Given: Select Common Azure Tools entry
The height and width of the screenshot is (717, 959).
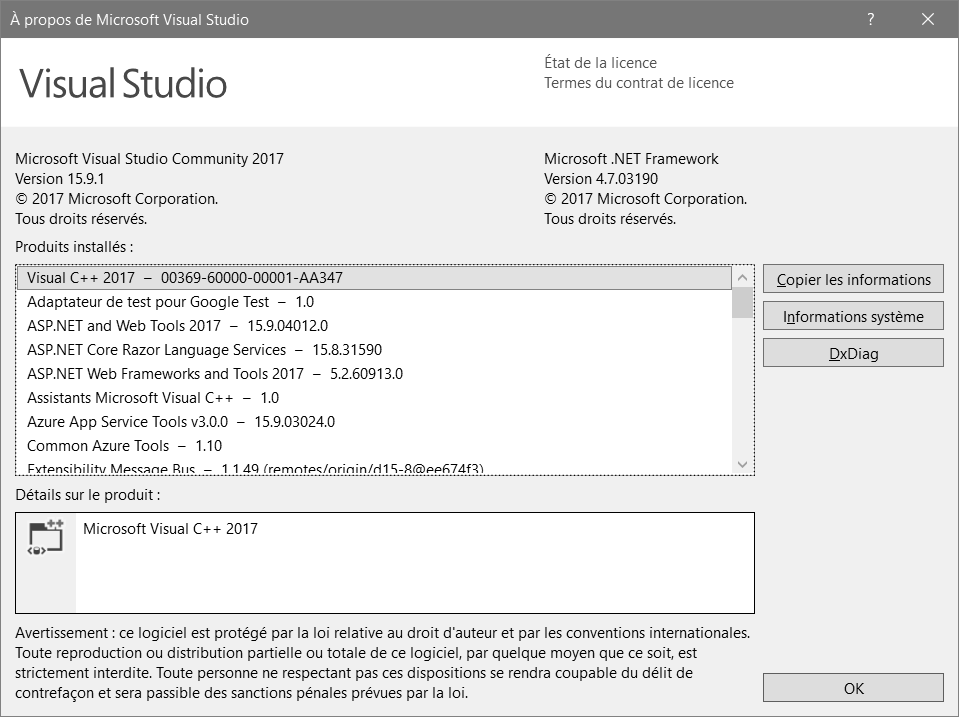Looking at the screenshot, I should pyautogui.click(x=374, y=445).
